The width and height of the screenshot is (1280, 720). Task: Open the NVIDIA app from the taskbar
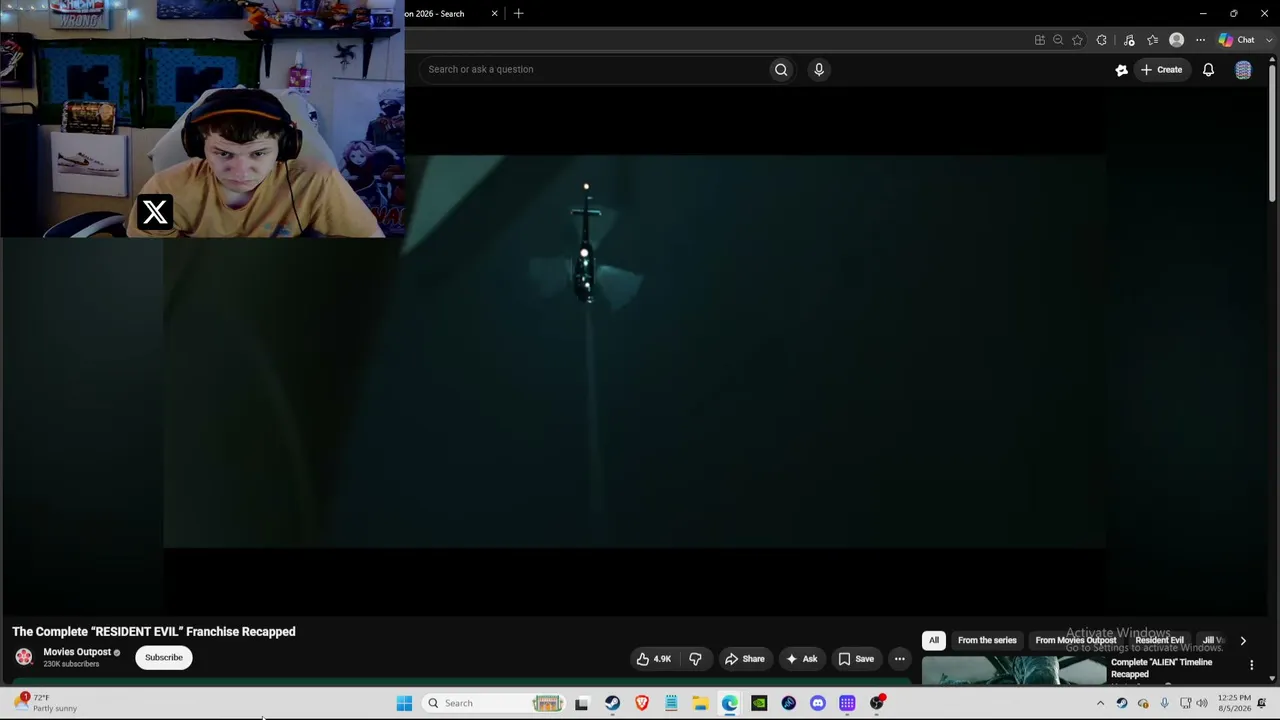[x=759, y=703]
